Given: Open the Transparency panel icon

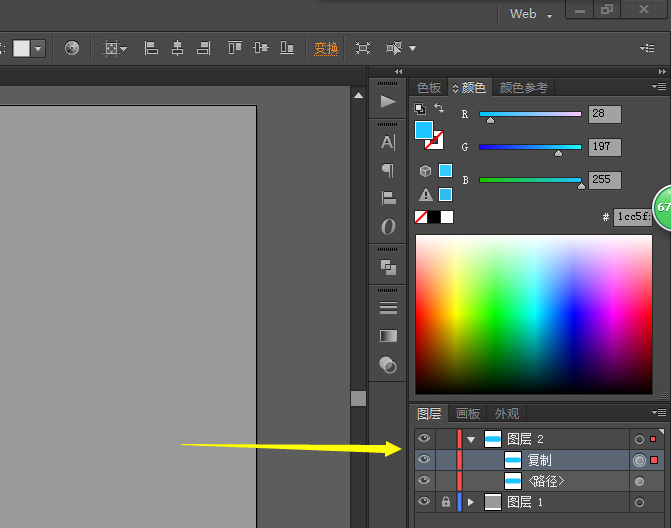Looking at the screenshot, I should point(388,365).
